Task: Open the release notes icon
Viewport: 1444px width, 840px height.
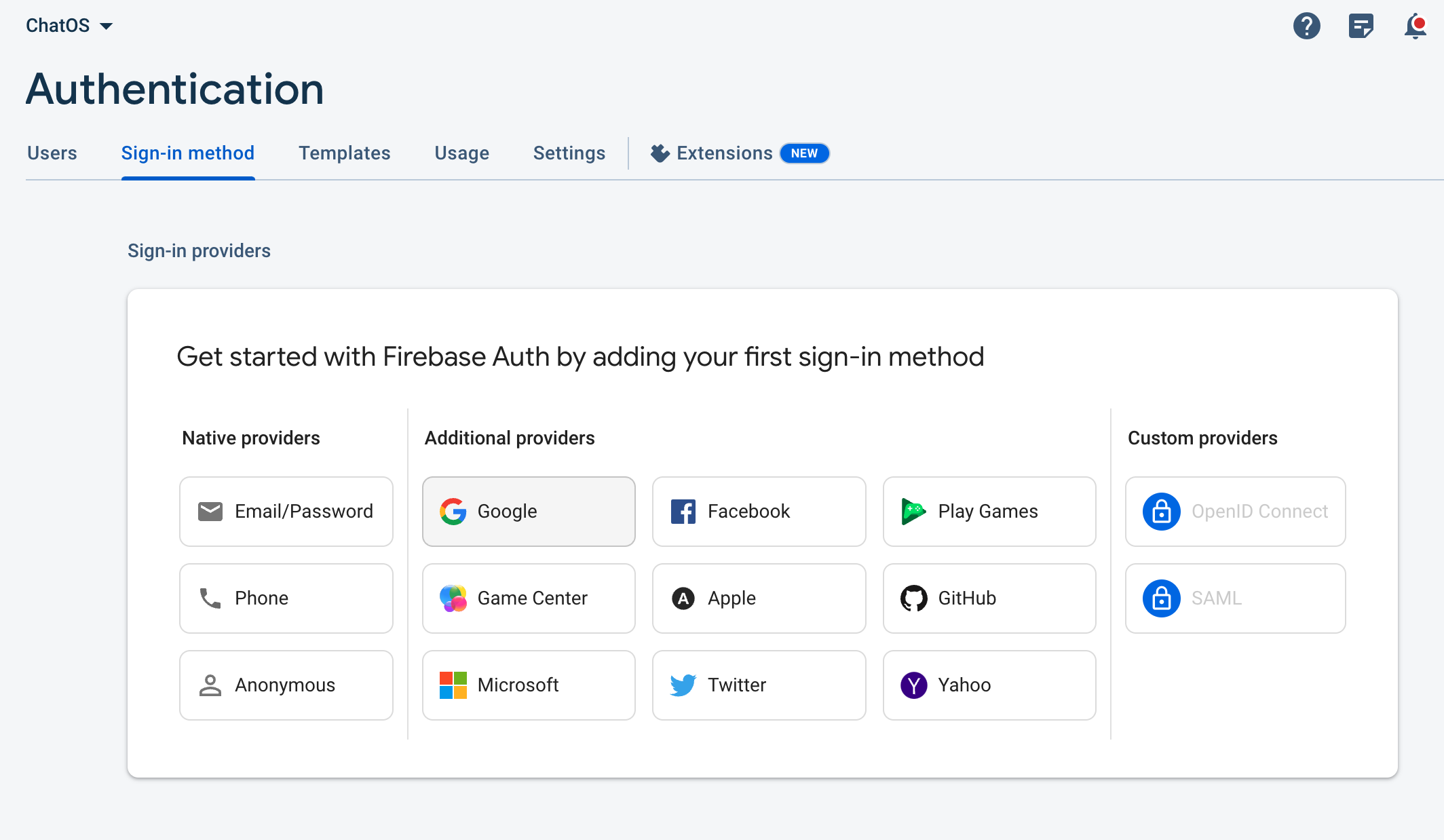Action: [1361, 26]
